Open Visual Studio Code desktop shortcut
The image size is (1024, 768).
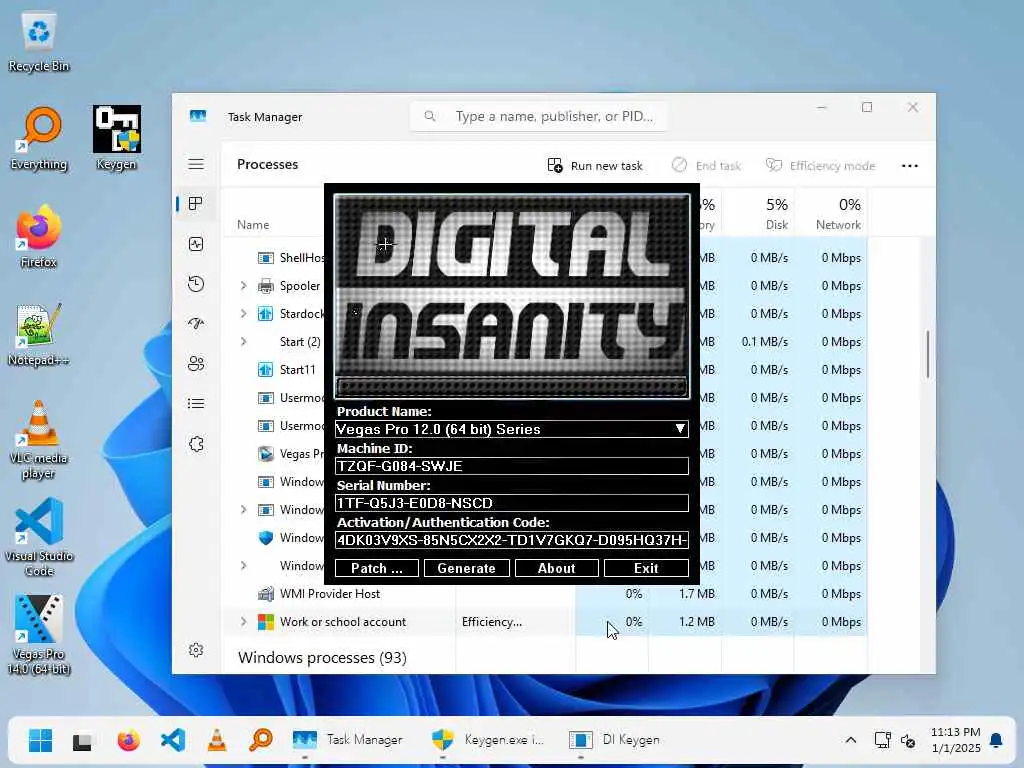[x=39, y=537]
